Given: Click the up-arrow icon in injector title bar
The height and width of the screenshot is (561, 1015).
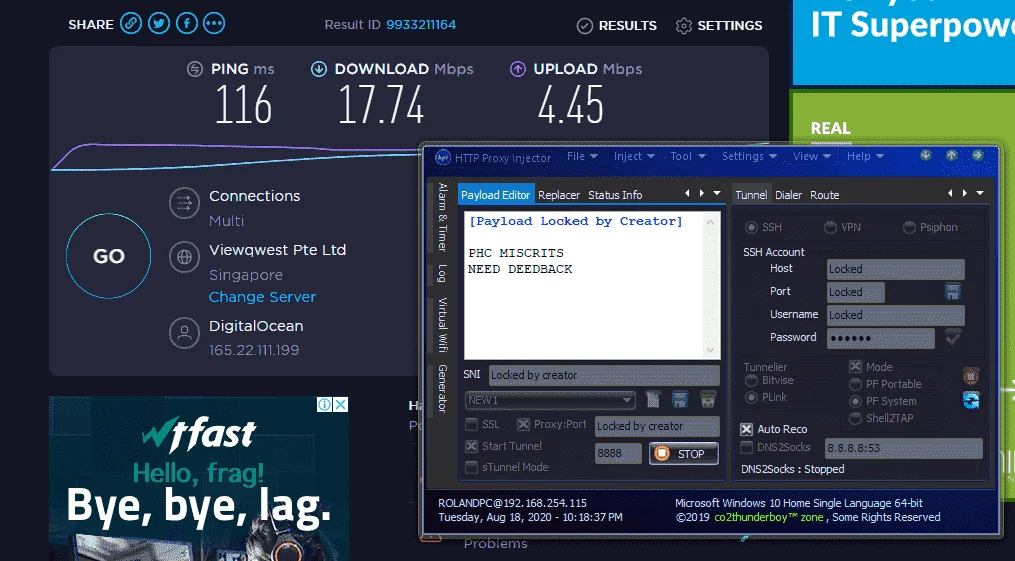Looking at the screenshot, I should click(952, 155).
